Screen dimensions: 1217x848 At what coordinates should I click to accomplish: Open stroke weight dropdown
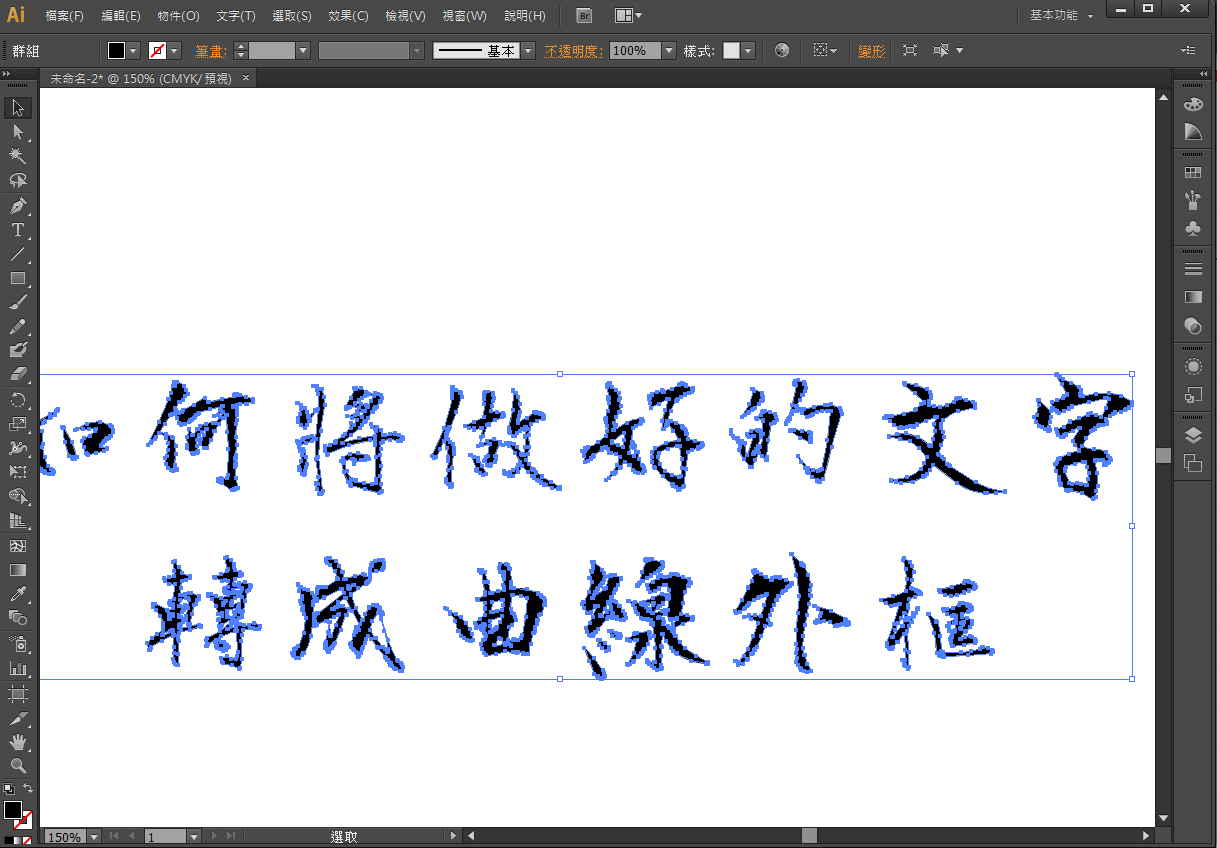point(303,50)
